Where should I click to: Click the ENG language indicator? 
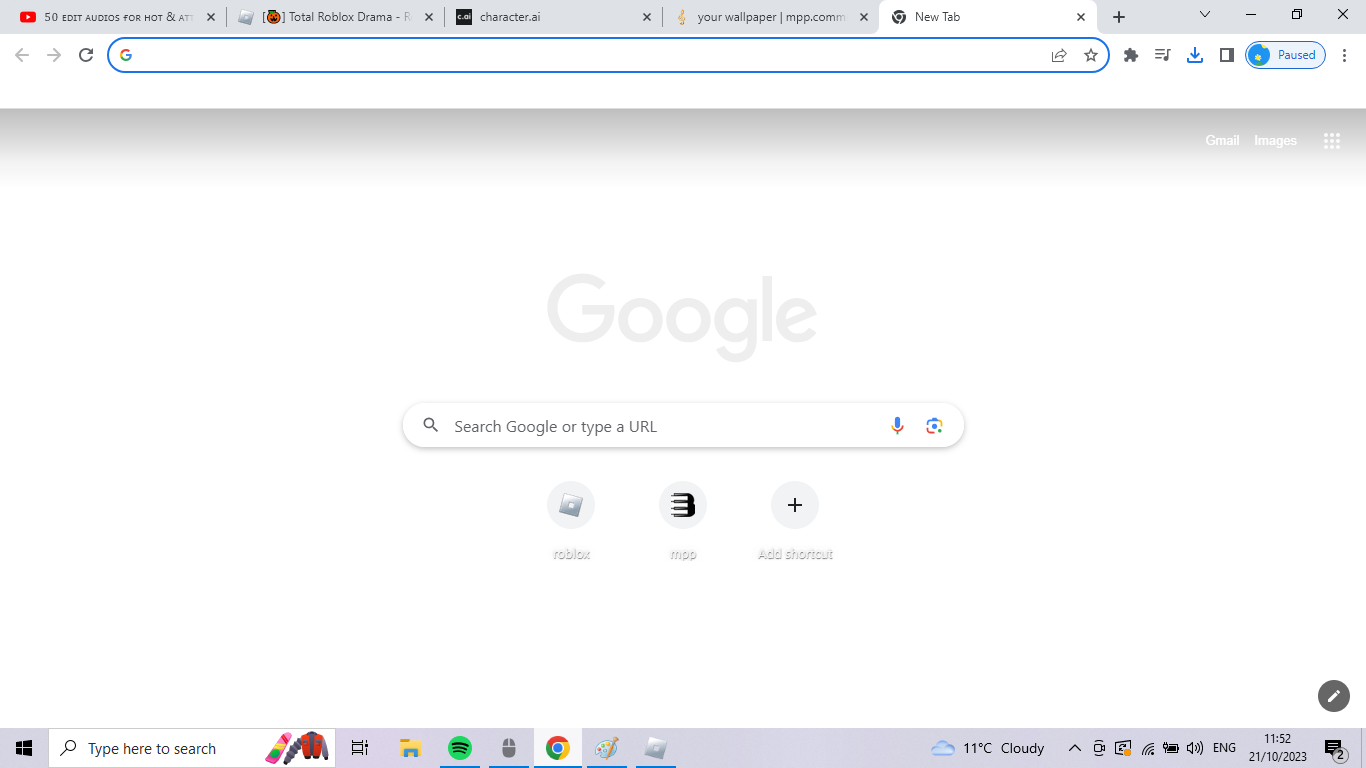tap(1224, 748)
